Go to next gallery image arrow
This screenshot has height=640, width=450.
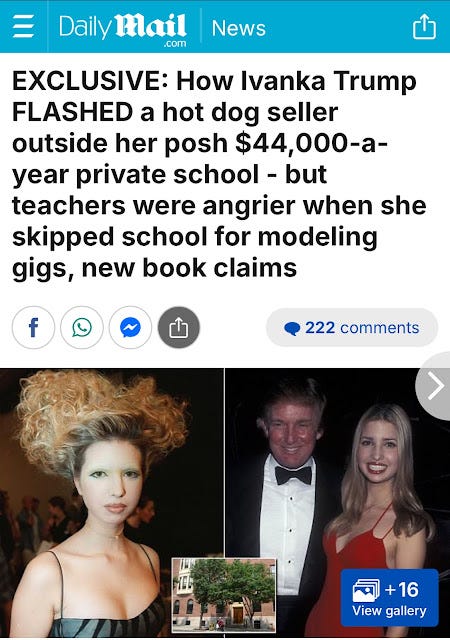point(435,386)
